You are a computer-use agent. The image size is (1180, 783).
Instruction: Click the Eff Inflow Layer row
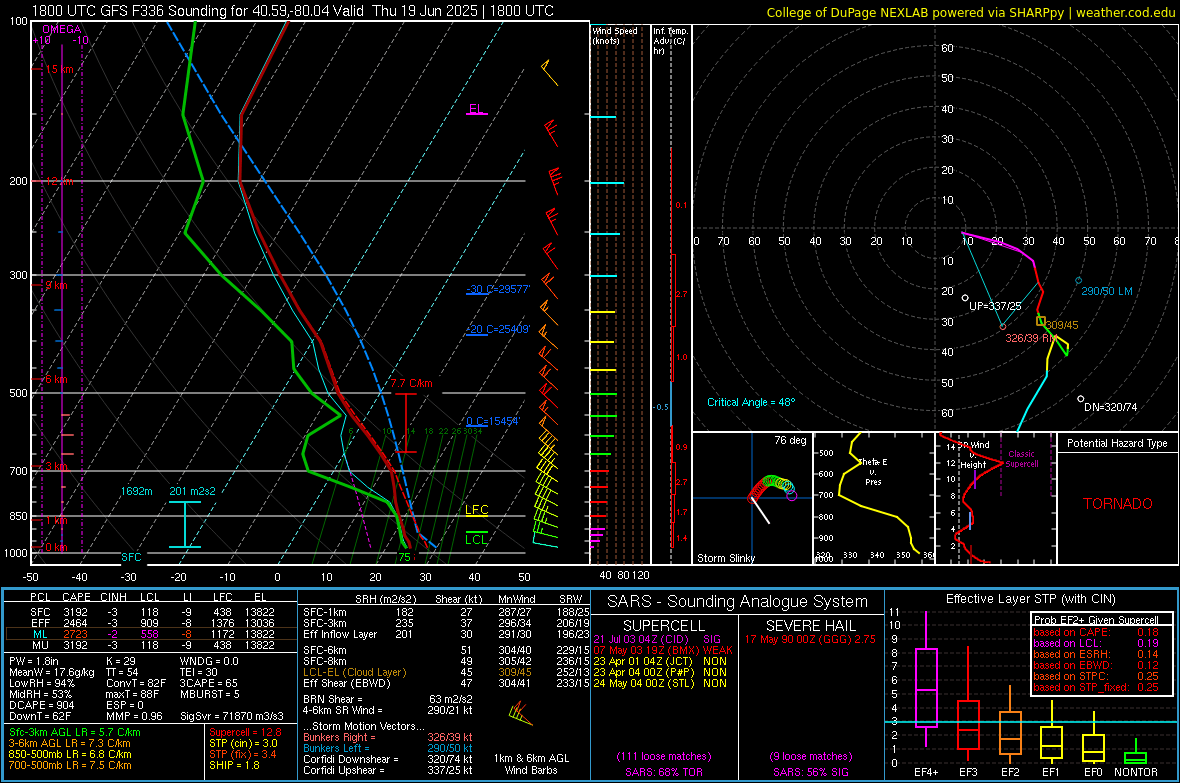pyautogui.click(x=447, y=634)
